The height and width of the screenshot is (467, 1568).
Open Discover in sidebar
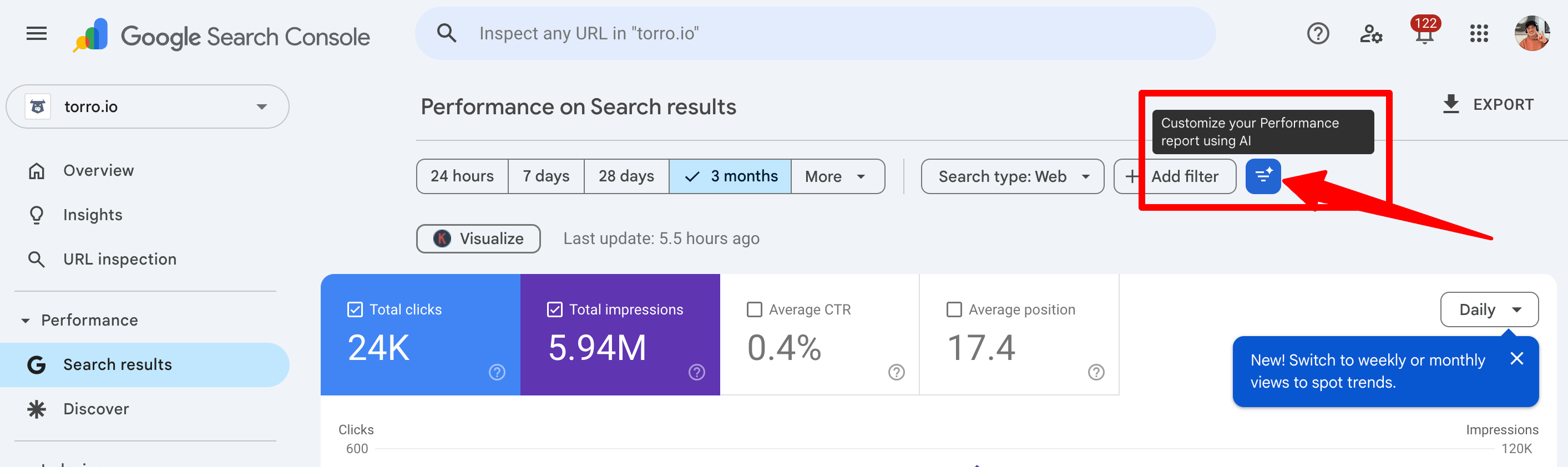[x=145, y=409]
